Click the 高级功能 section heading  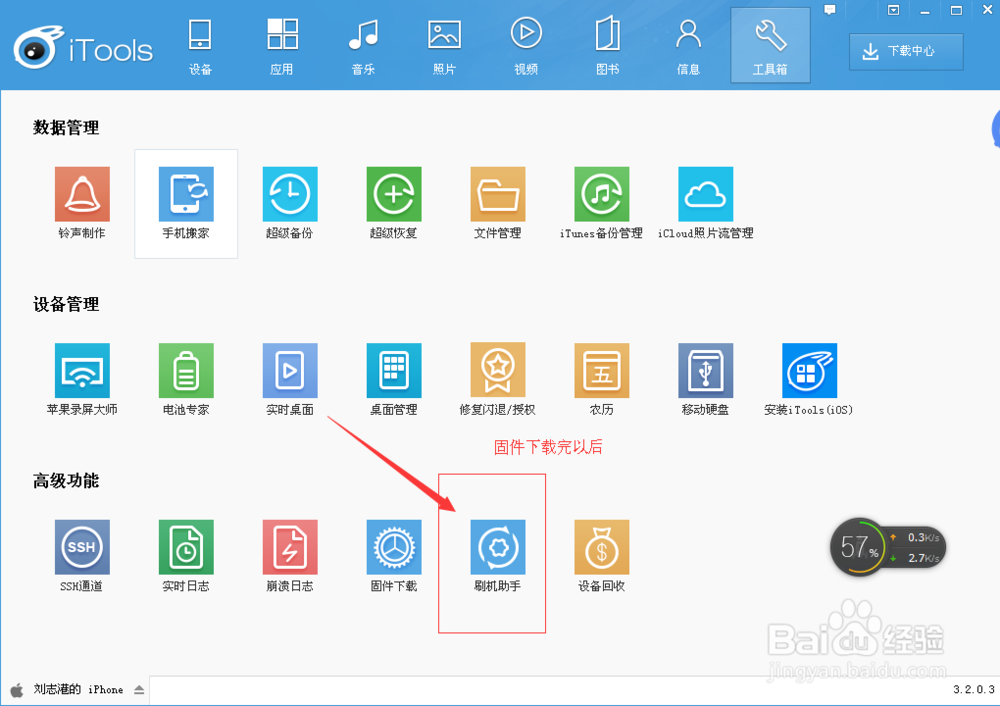pos(66,480)
